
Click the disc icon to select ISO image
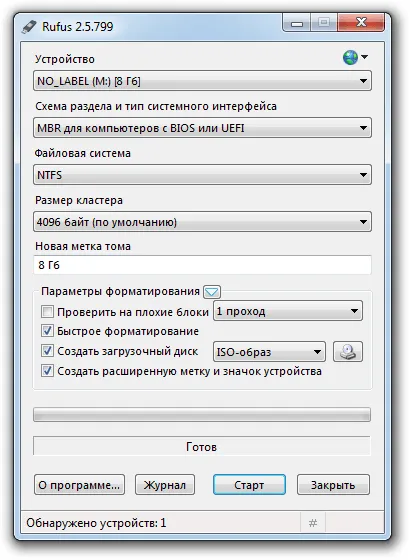[x=348, y=352]
